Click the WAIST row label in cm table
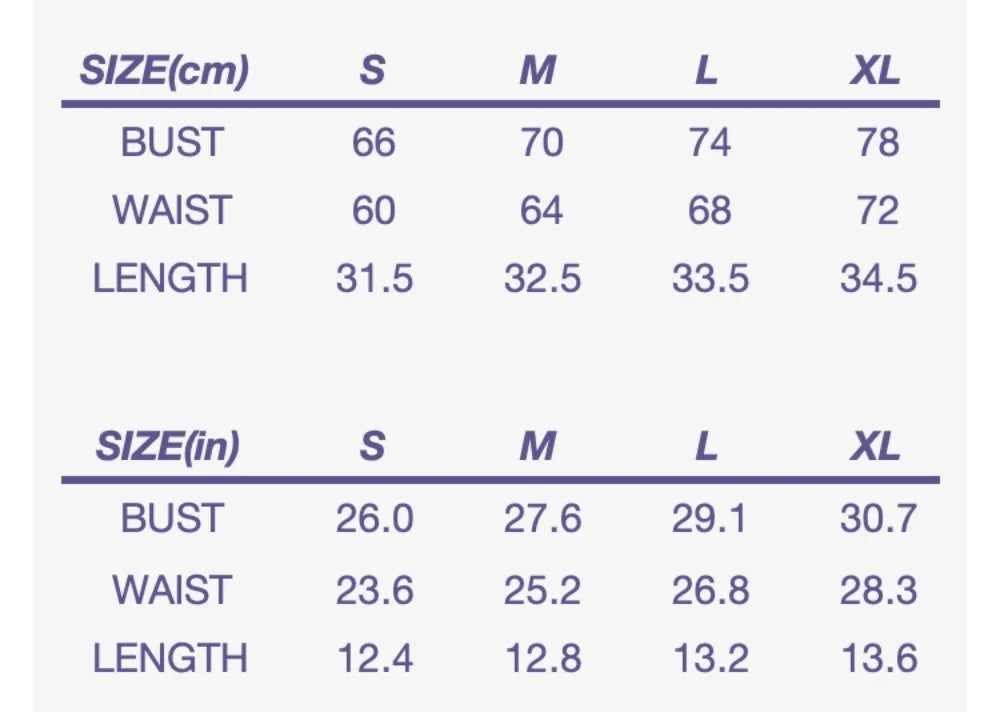This screenshot has height=712, width=1000. point(172,211)
